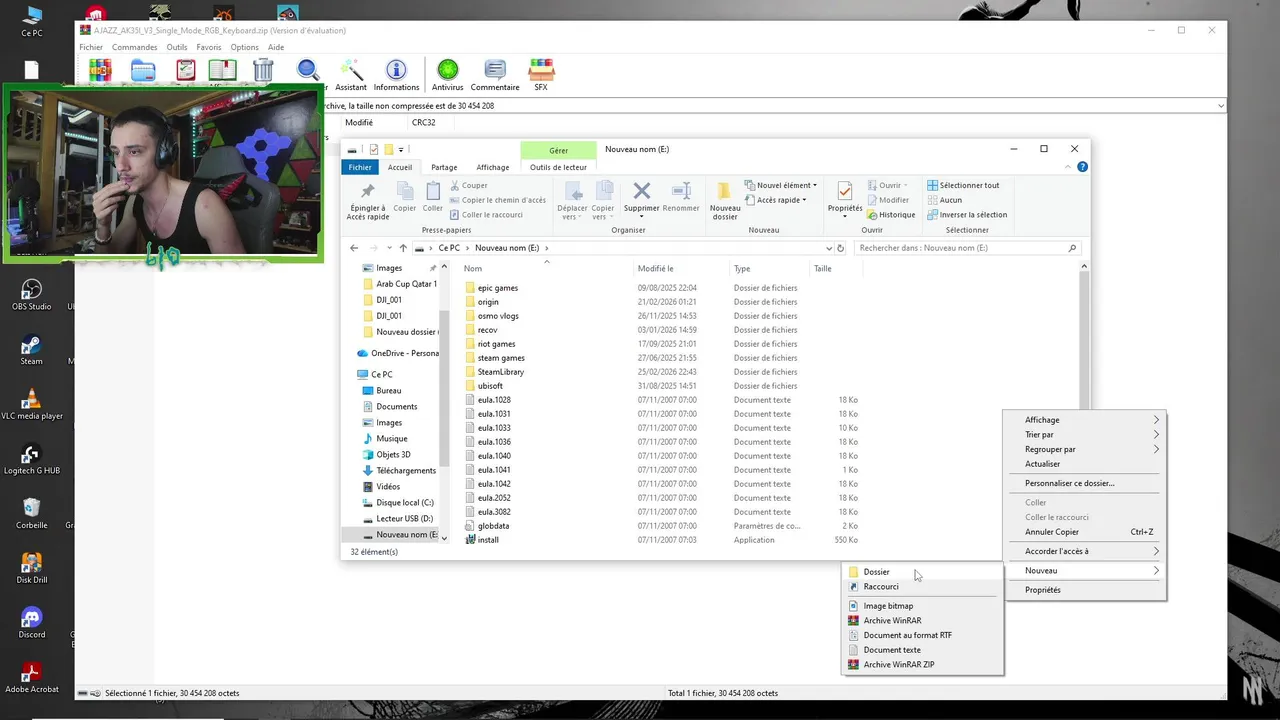Open Discord desktop shortcut

pos(31,622)
